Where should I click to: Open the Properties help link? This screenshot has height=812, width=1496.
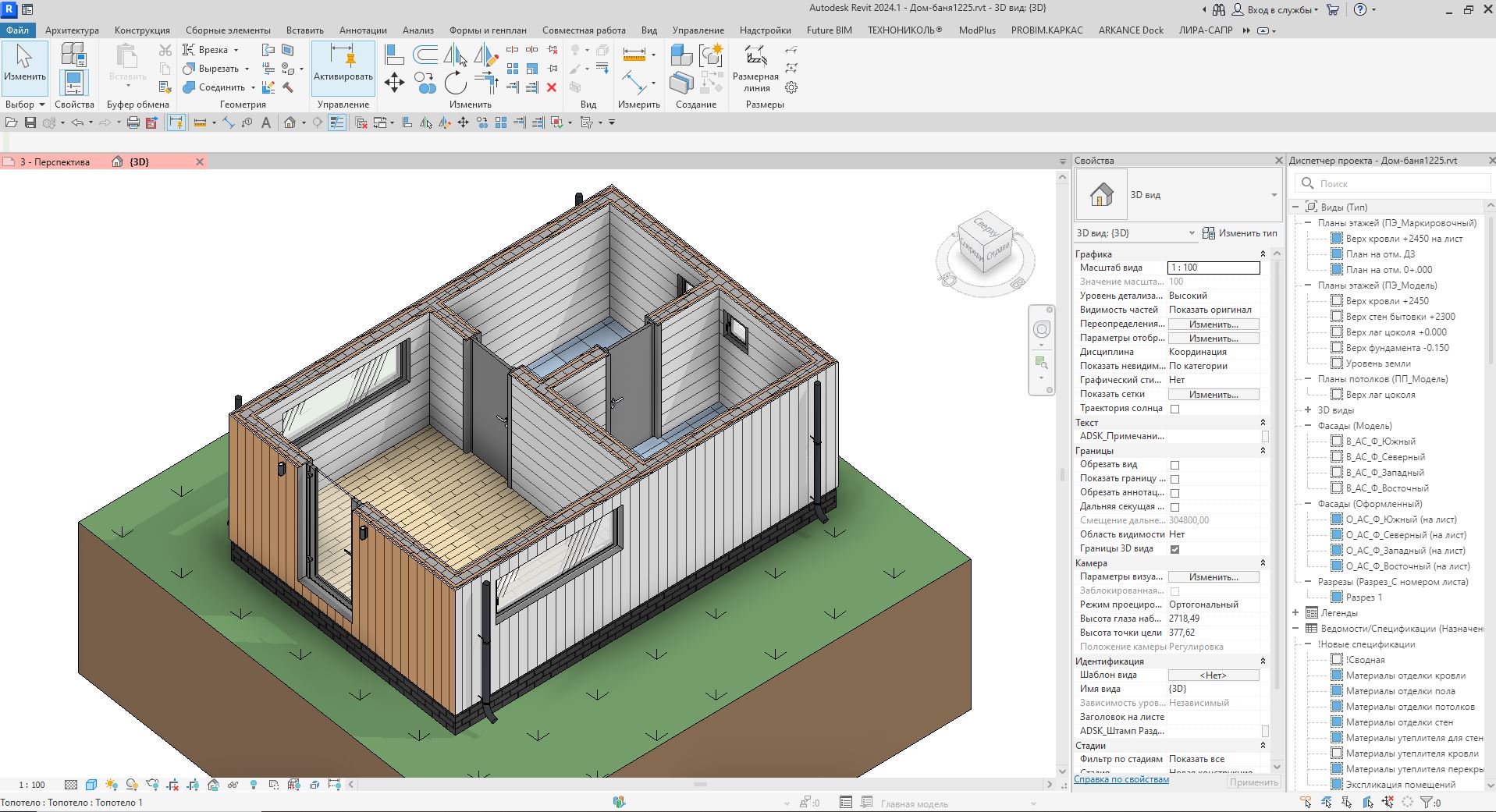tap(1121, 779)
